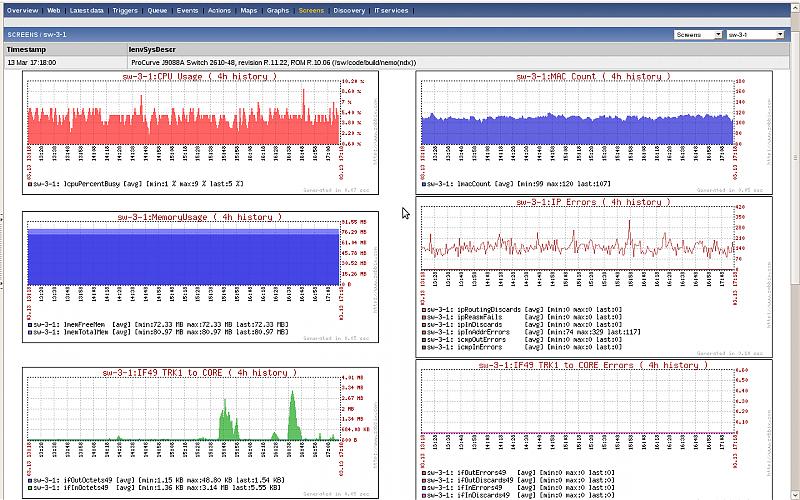Click the Timestamp column header
This screenshot has height=500, width=800.
click(x=26, y=48)
